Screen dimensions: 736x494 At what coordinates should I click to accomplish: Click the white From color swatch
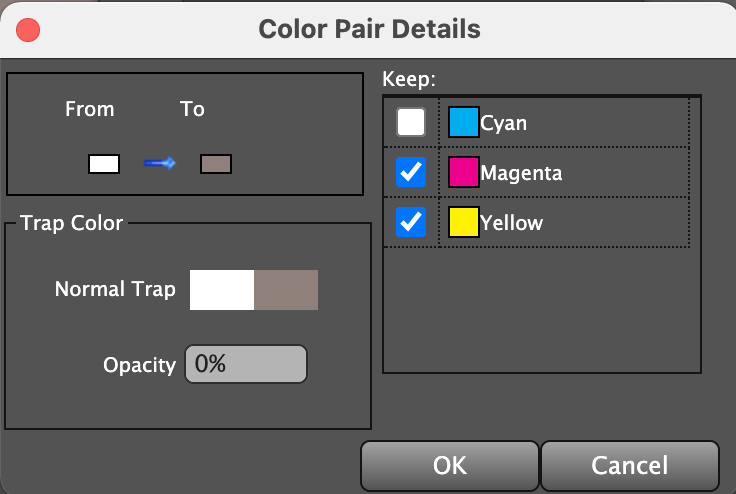104,164
